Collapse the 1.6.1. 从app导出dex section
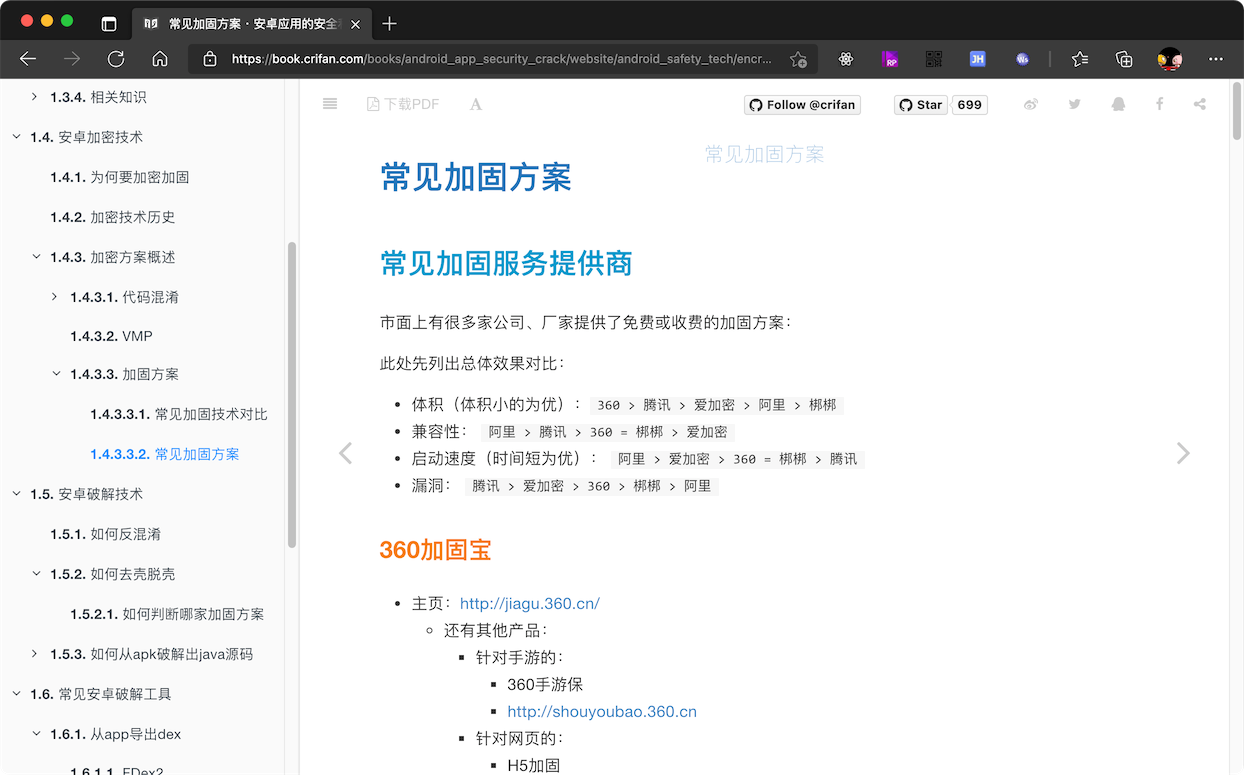The height and width of the screenshot is (775, 1244). [x=36, y=734]
